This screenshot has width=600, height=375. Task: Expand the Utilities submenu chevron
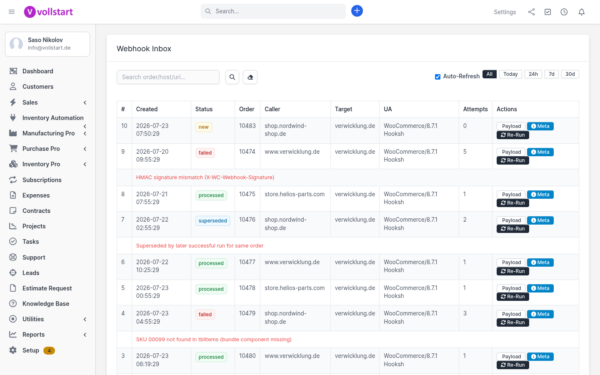coord(85,319)
